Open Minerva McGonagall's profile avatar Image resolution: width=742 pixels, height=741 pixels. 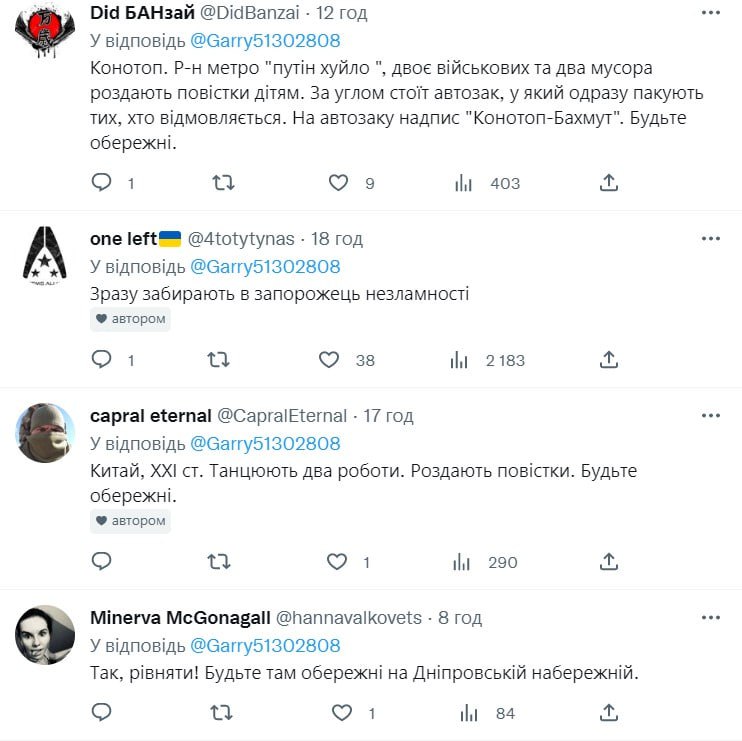[x=45, y=635]
